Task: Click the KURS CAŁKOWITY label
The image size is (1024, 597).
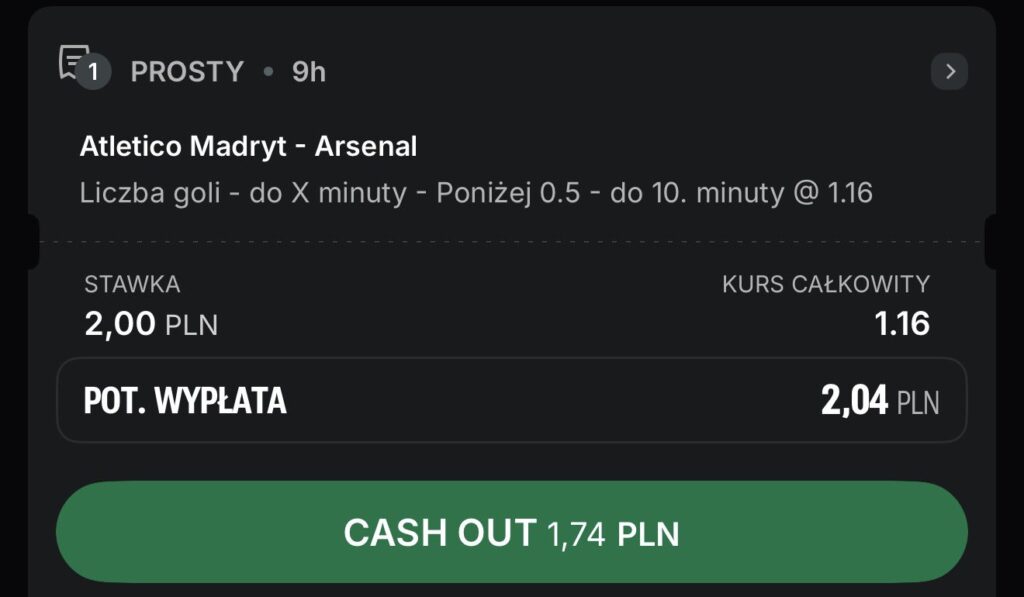Action: click(x=826, y=284)
